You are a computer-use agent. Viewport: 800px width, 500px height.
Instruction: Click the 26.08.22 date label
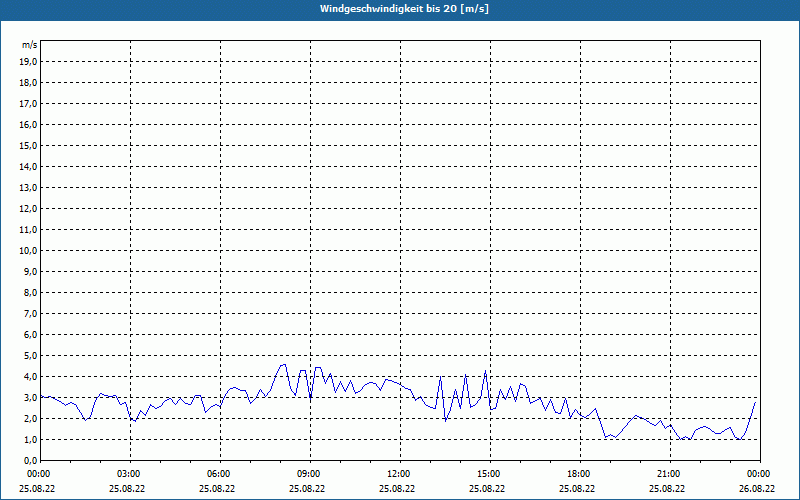(x=757, y=488)
